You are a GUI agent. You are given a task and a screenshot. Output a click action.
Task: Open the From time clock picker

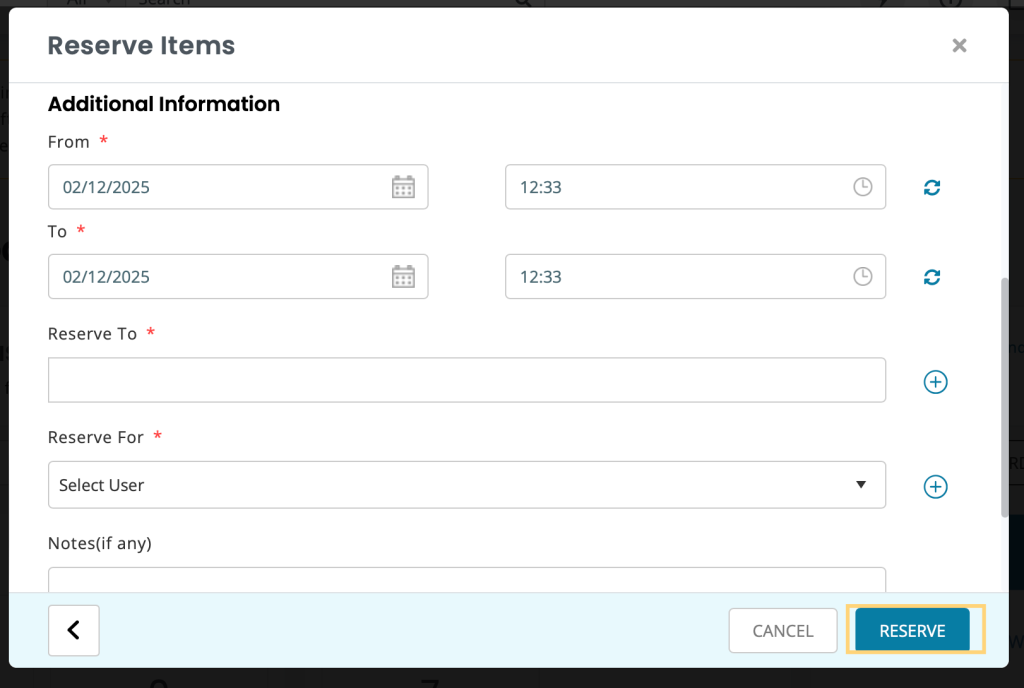pyautogui.click(x=863, y=187)
